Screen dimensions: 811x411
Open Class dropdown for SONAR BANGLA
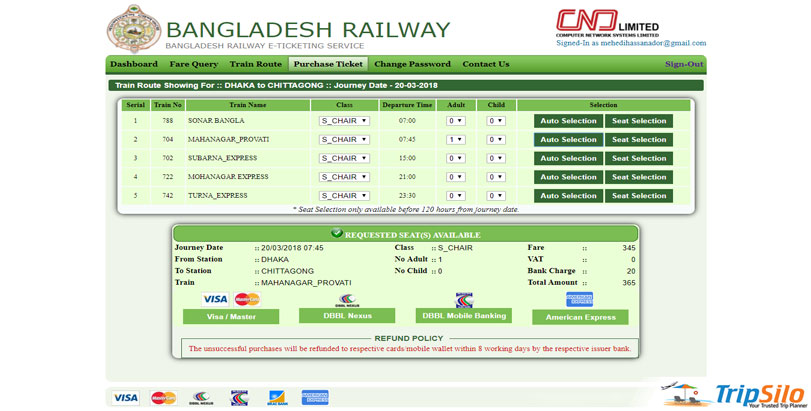coord(344,121)
